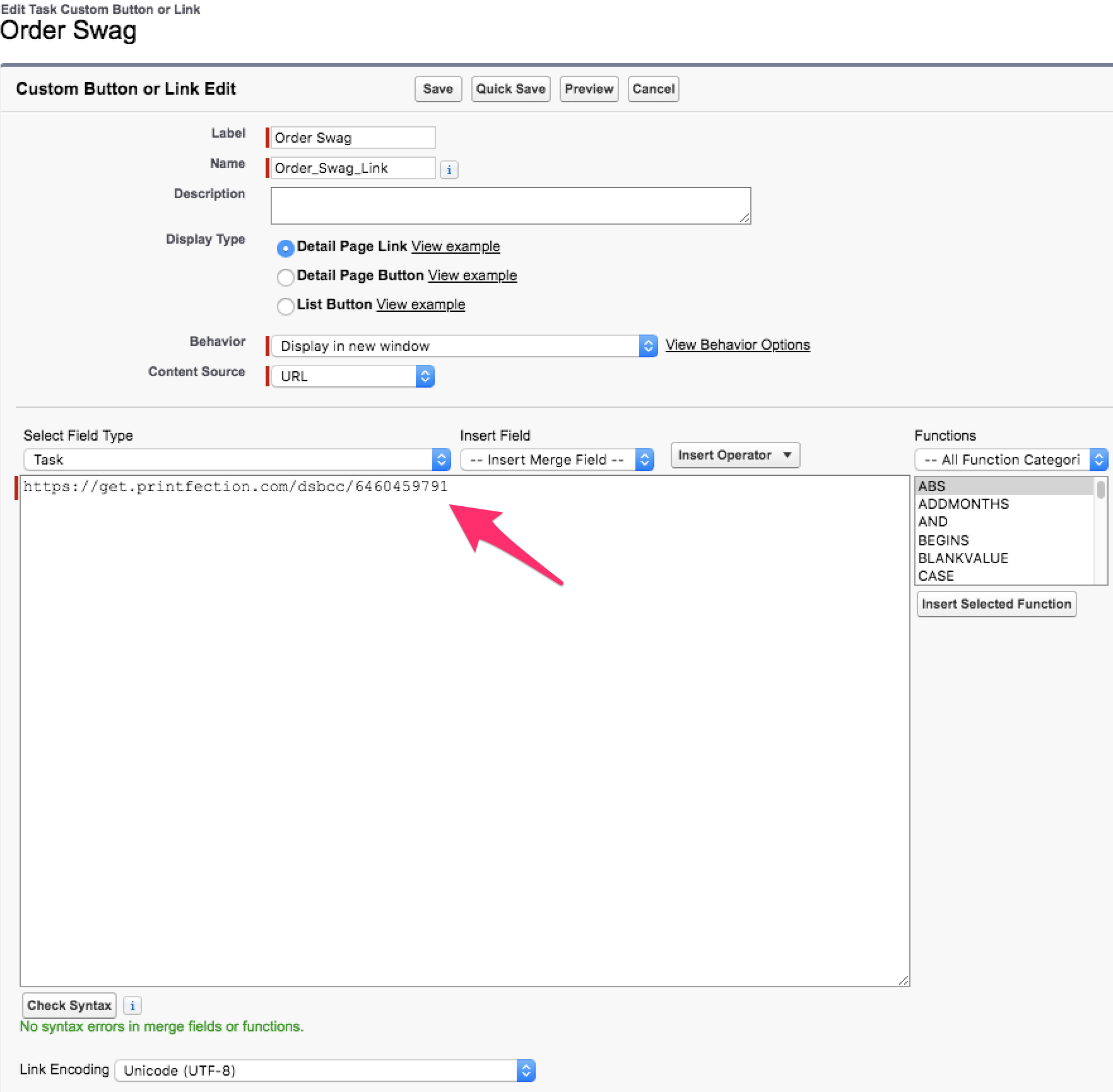This screenshot has height=1092, width=1113.
Task: Select ADDMONTHS in the Functions list
Action: click(963, 504)
